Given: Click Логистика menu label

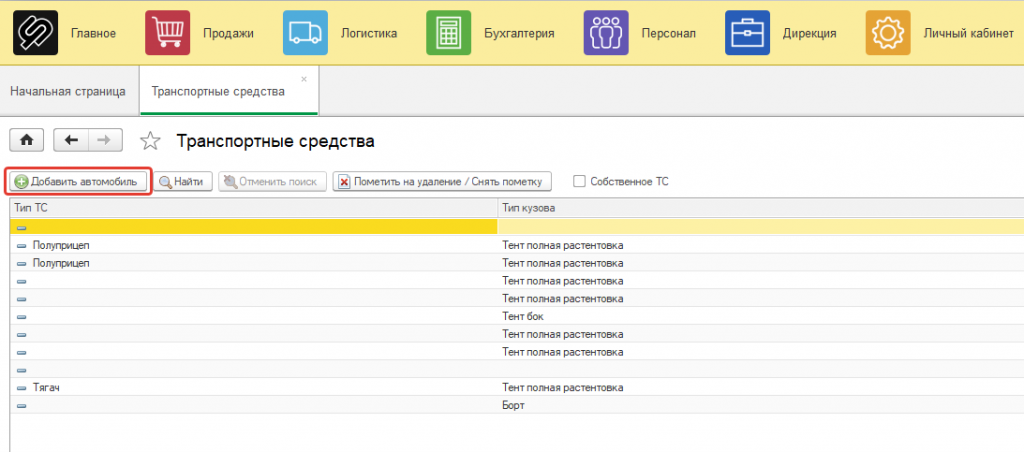Looking at the screenshot, I should pos(368,33).
